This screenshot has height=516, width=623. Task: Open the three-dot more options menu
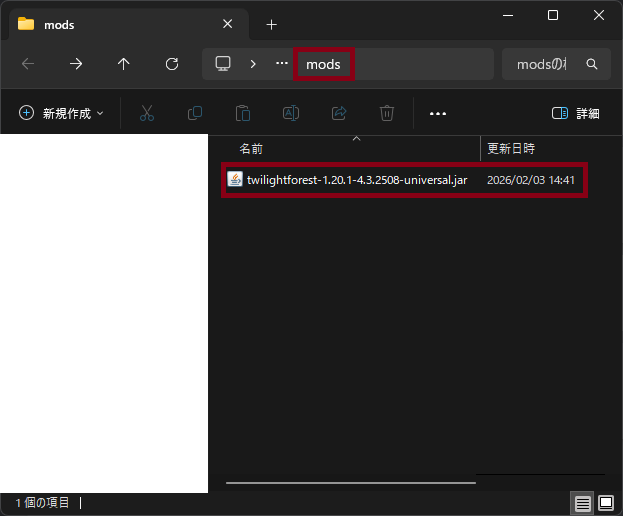point(437,114)
